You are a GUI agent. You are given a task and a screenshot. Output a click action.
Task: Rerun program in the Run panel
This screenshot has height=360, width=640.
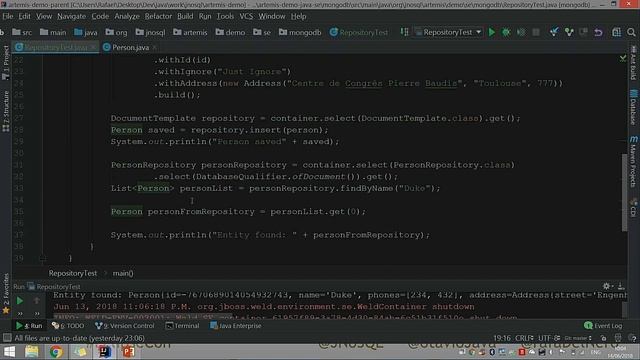click(x=19, y=301)
